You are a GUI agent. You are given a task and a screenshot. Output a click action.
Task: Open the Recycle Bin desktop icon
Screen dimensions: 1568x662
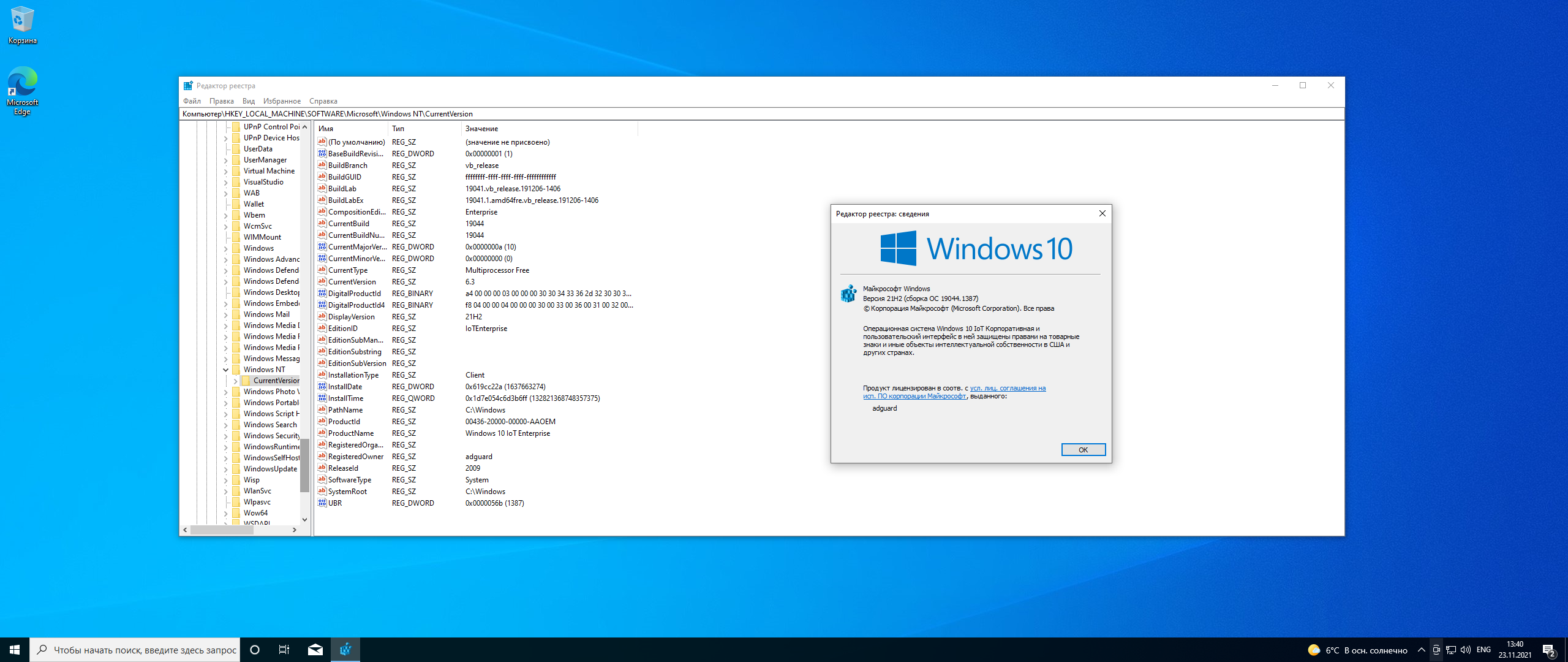point(22,25)
